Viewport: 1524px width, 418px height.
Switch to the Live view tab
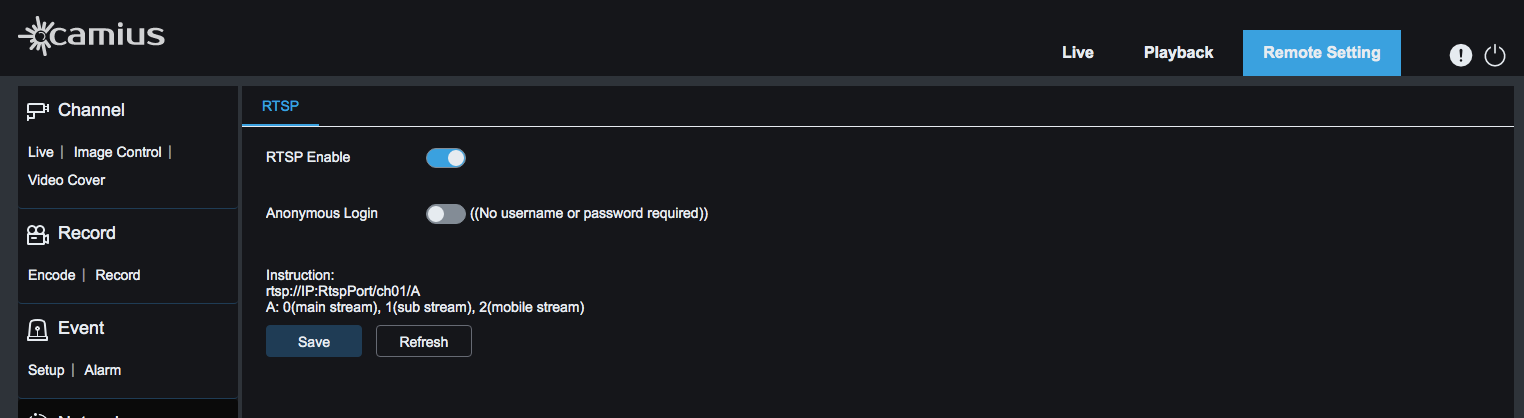pos(1077,53)
